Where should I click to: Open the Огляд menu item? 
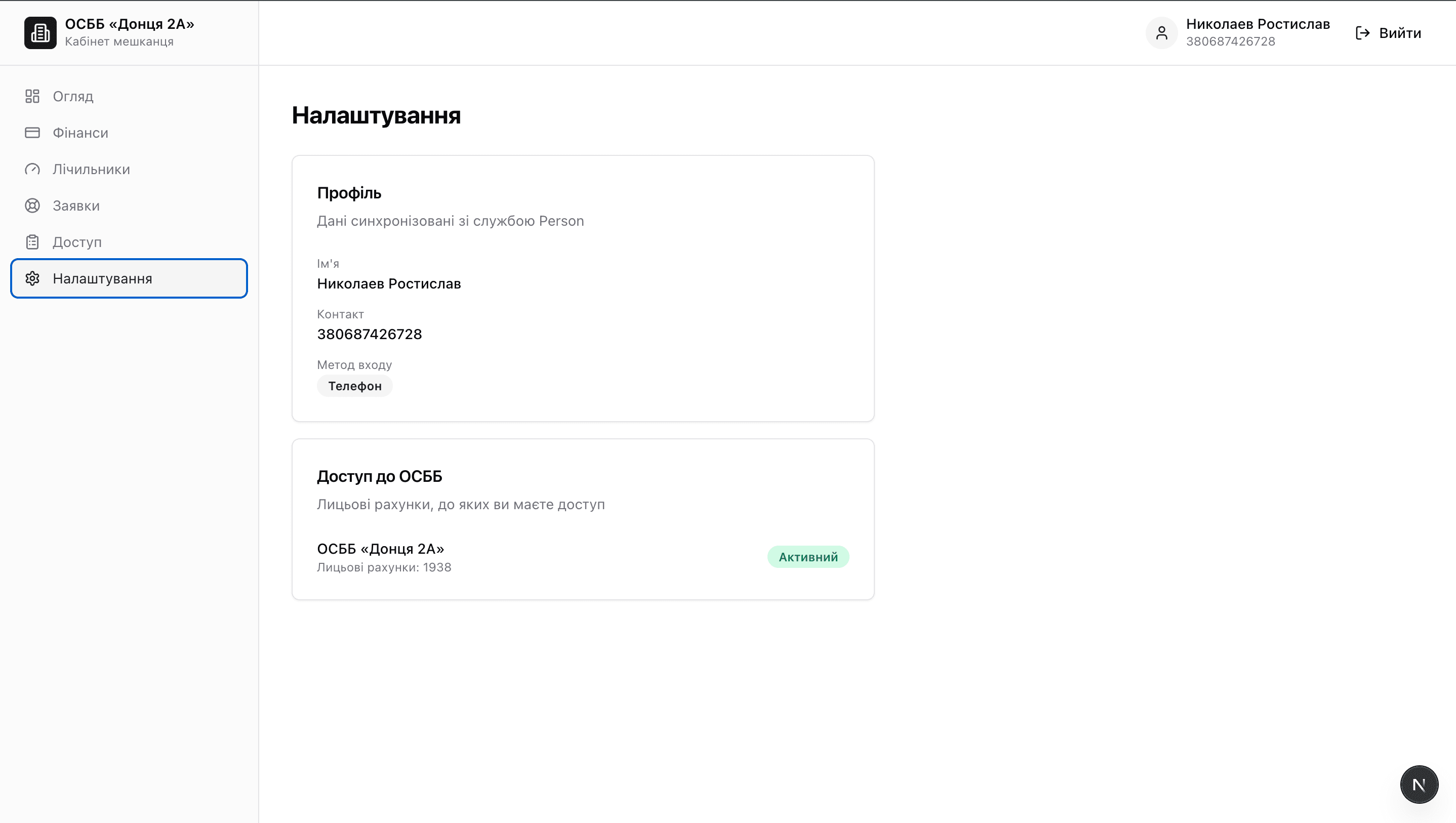pos(129,96)
